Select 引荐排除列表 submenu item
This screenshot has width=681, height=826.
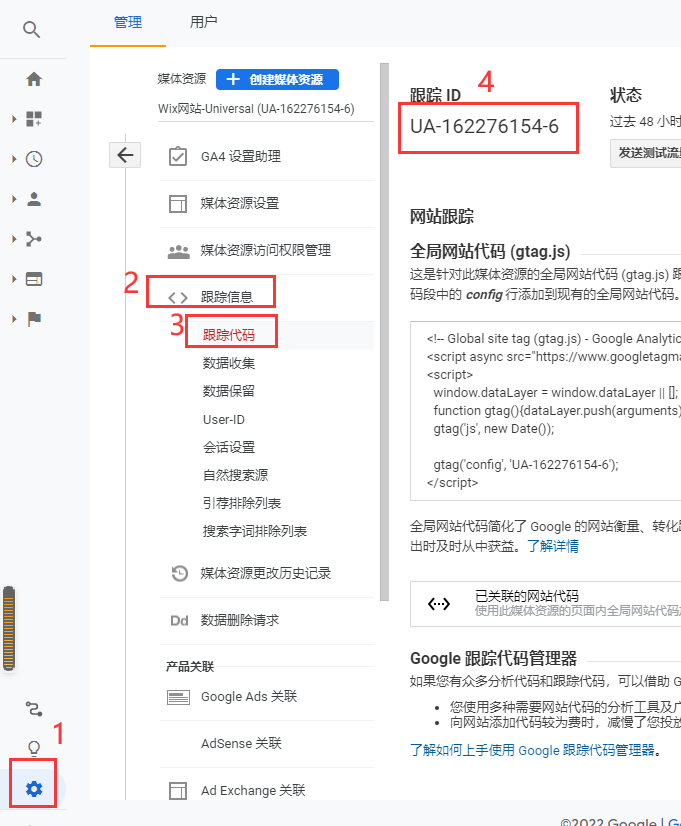point(242,503)
